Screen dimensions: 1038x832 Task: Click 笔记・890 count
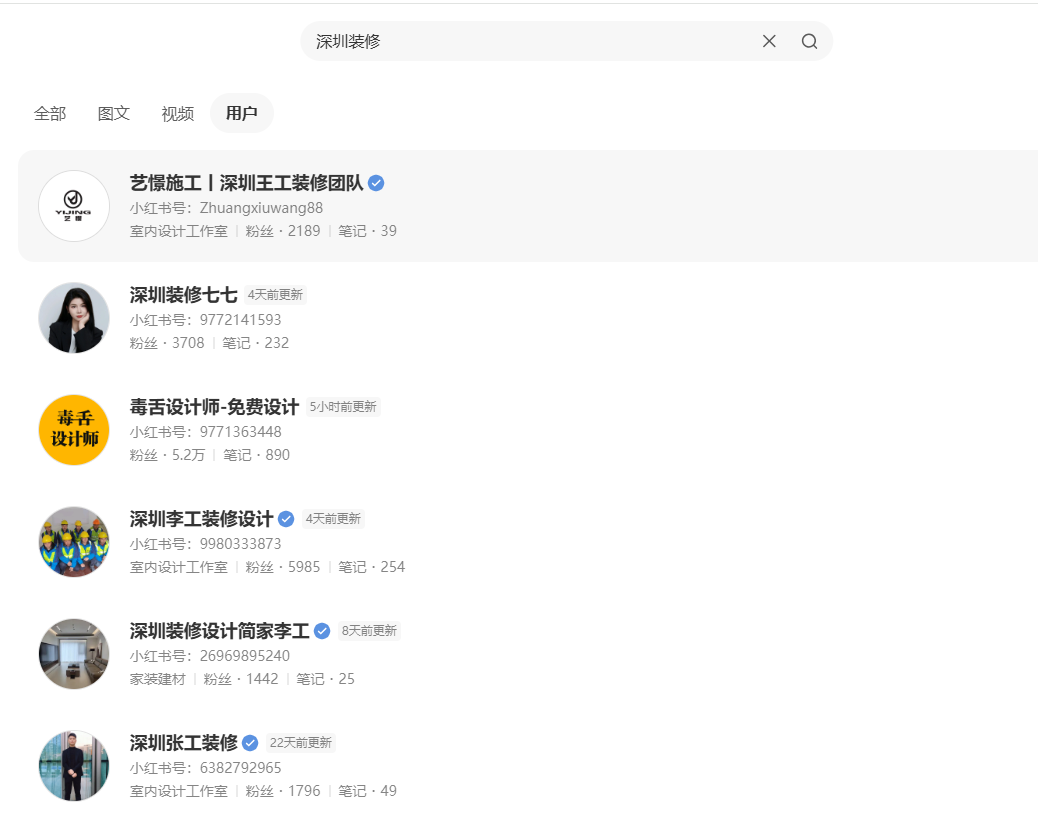[256, 455]
